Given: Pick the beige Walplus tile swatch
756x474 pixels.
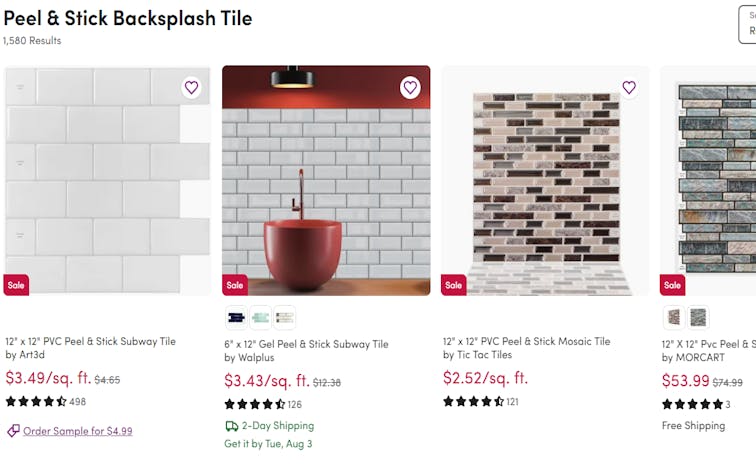Looking at the screenshot, I should click(285, 318).
